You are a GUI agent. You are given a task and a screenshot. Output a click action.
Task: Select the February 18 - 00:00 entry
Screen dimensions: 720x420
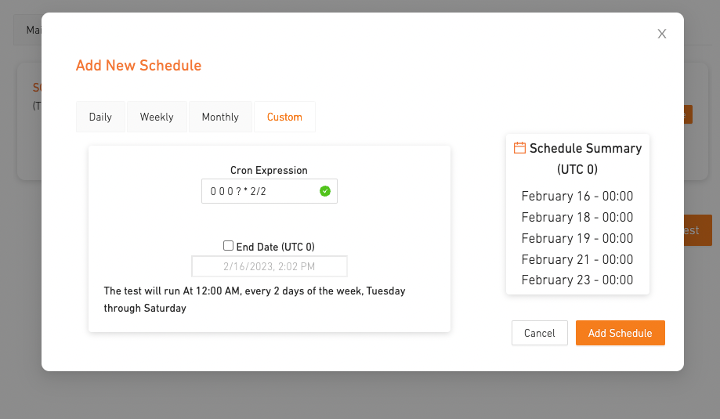coord(577,217)
